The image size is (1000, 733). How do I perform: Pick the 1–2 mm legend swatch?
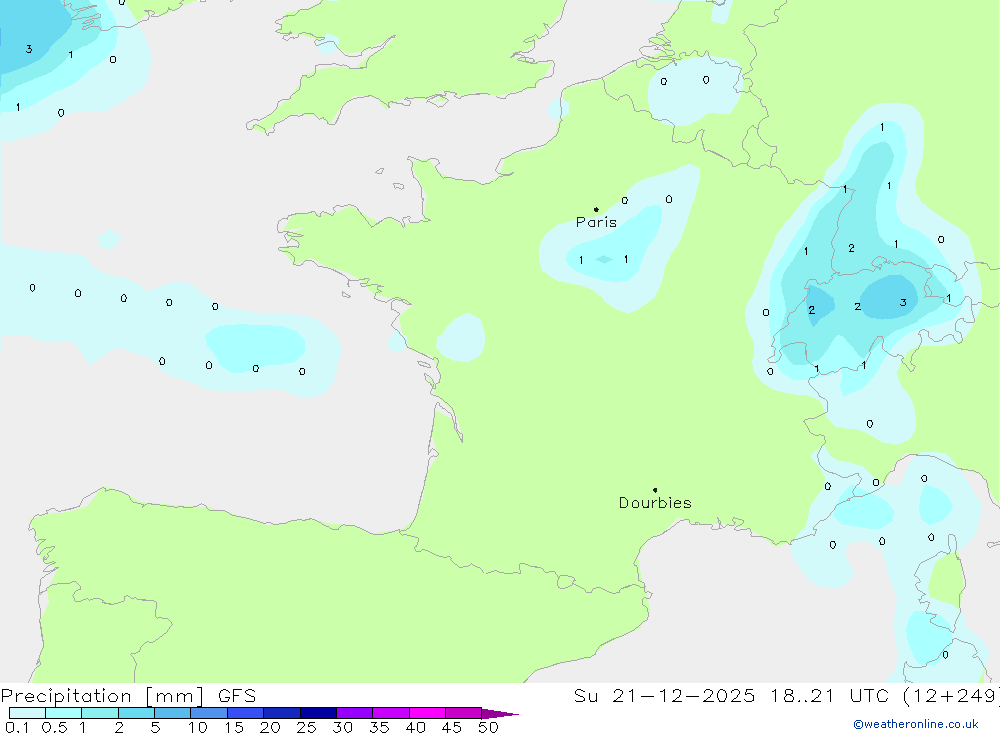pyautogui.click(x=100, y=713)
